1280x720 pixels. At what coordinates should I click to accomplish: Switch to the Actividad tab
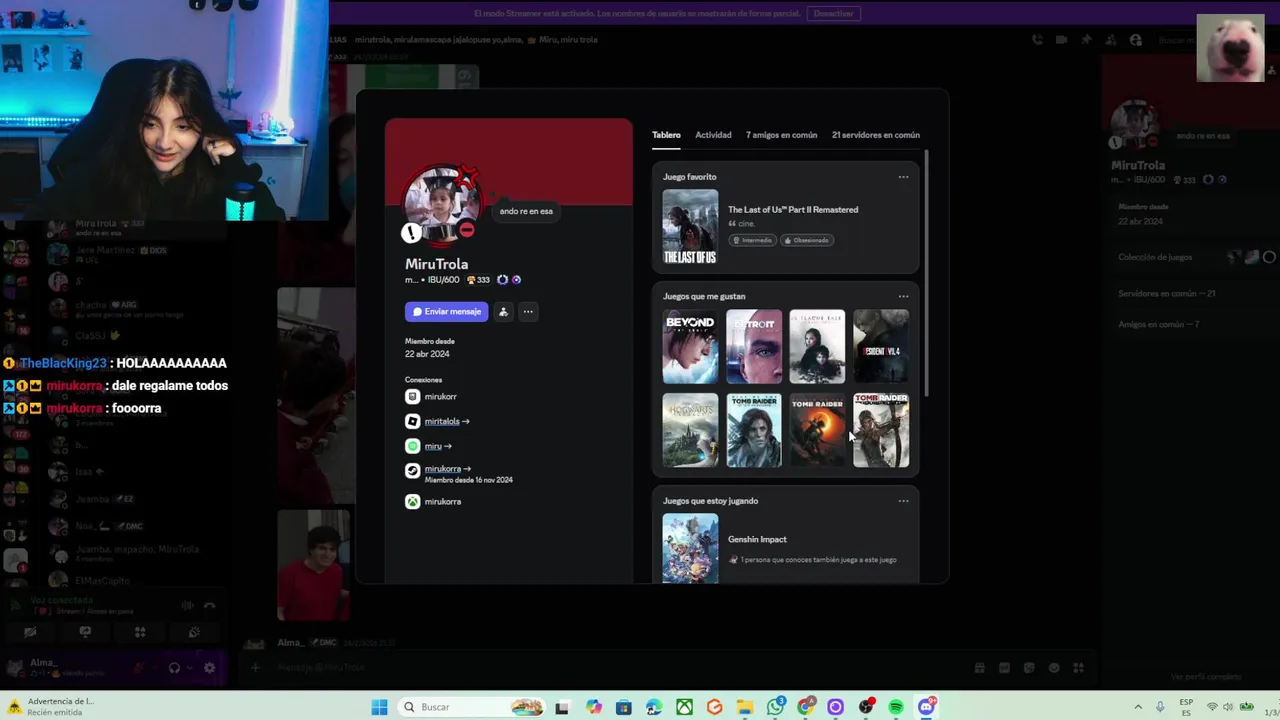coord(713,135)
